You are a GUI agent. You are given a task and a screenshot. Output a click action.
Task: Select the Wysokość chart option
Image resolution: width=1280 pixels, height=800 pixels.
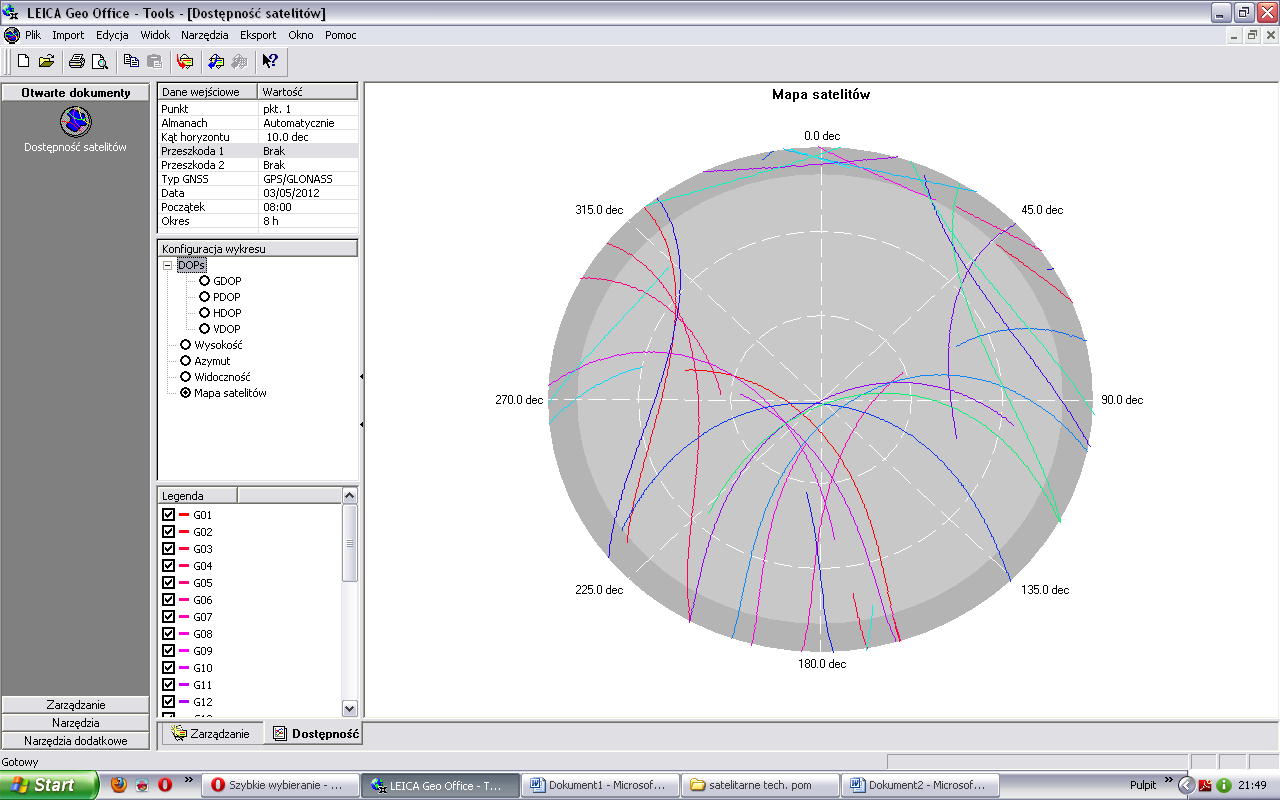(185, 345)
